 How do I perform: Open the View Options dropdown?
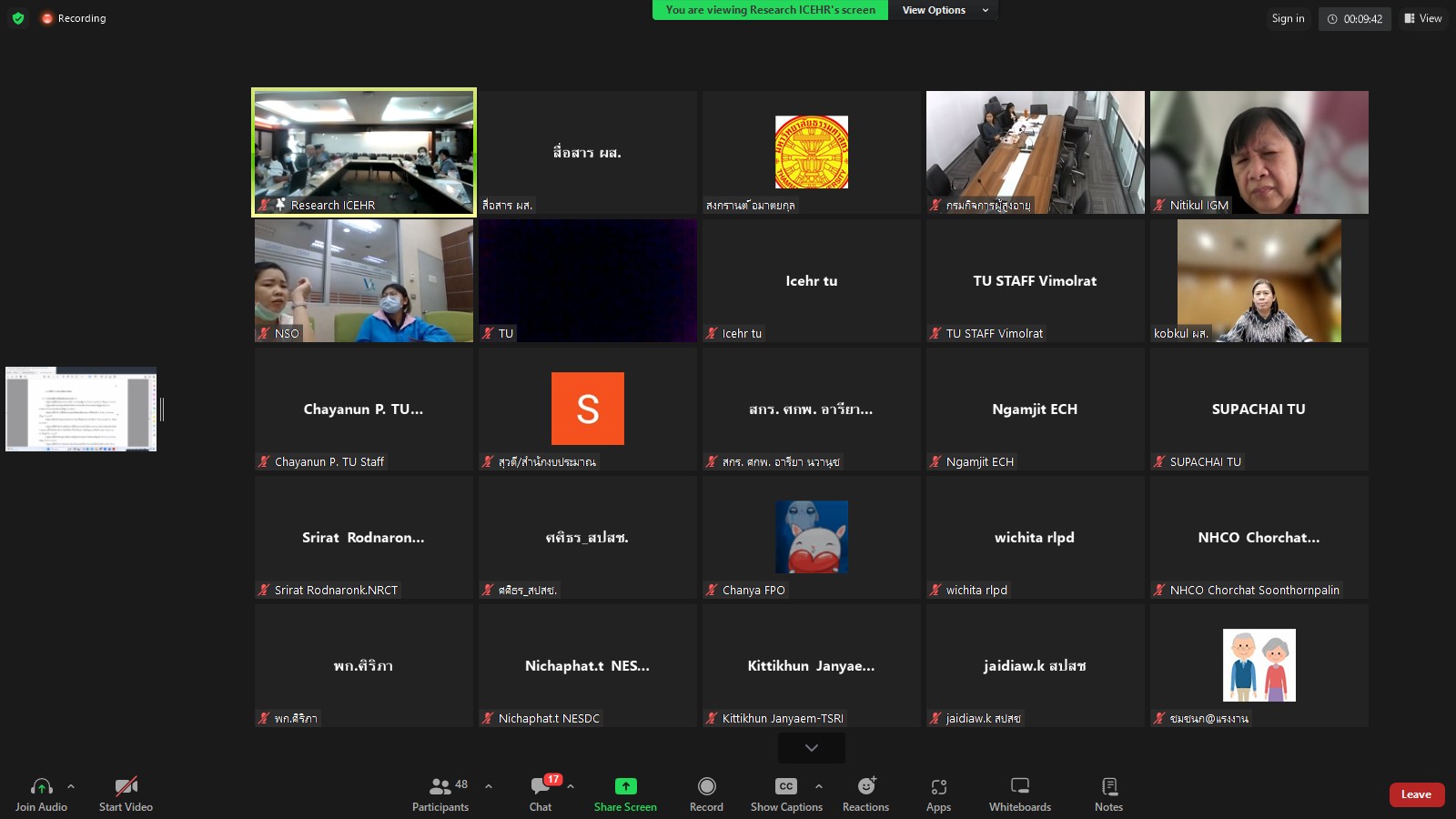point(944,10)
